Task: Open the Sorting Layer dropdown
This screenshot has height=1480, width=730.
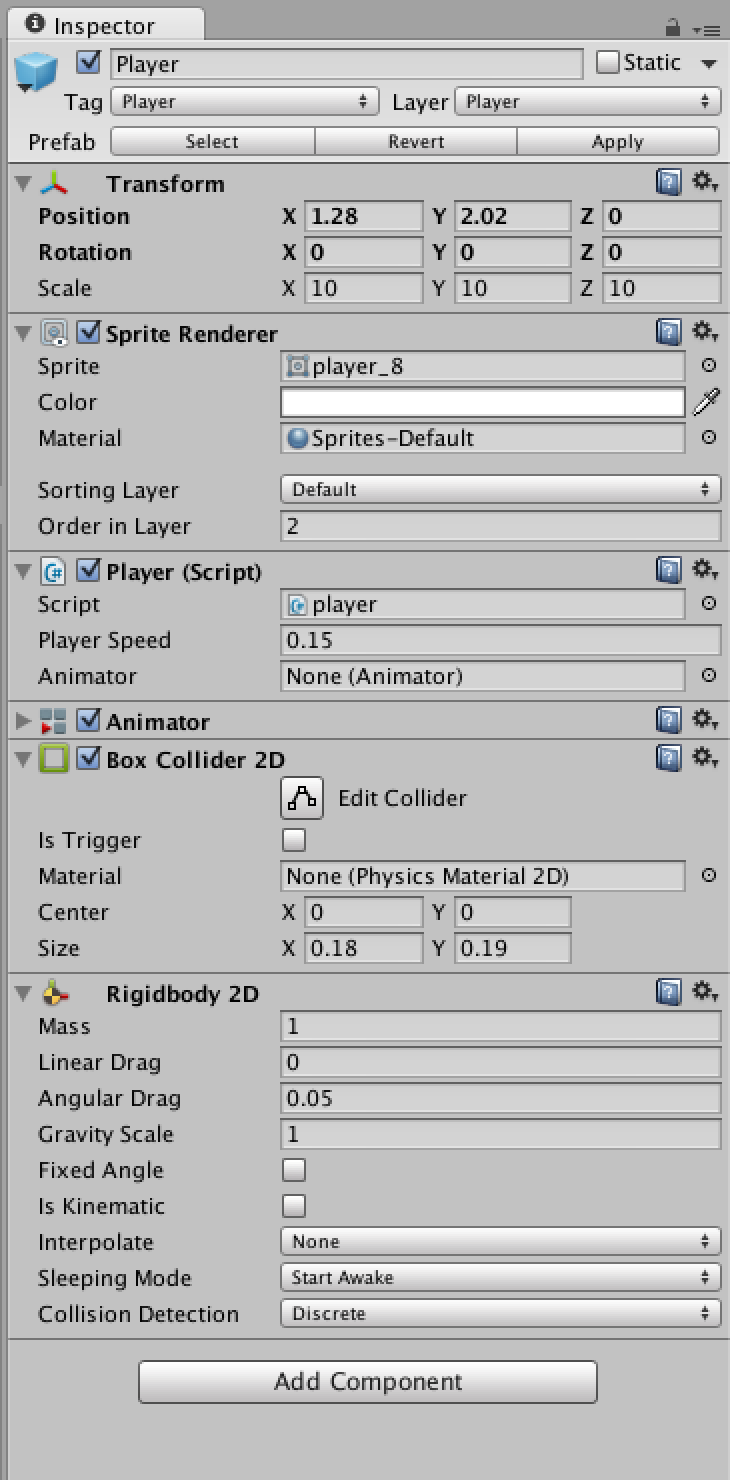Action: pos(500,490)
